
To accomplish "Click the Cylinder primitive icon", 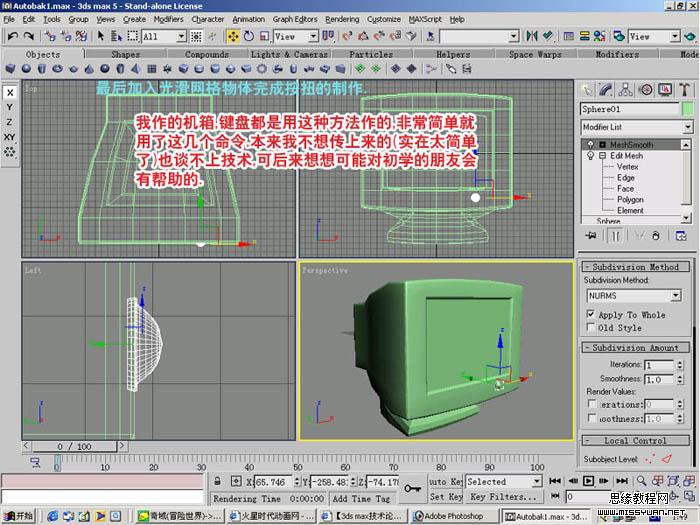I will [42, 69].
